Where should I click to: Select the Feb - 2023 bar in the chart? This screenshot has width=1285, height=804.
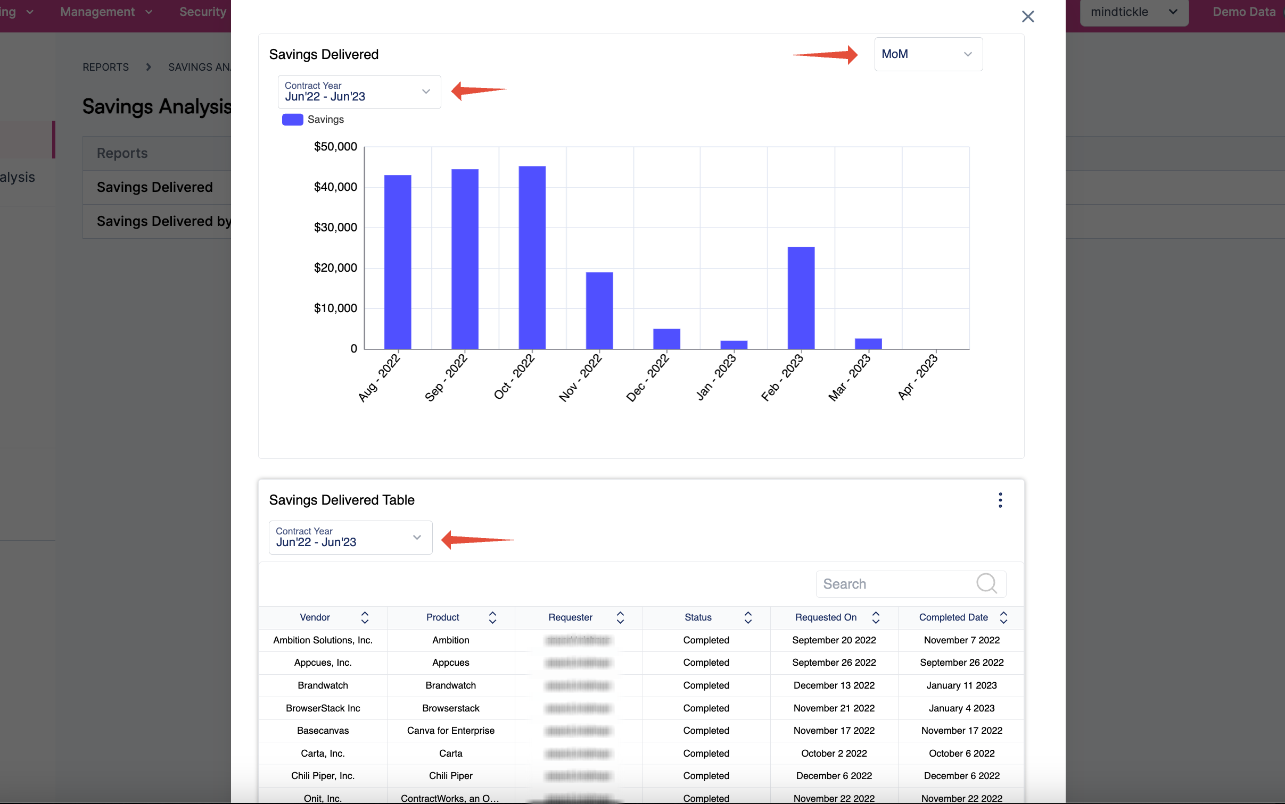click(801, 298)
